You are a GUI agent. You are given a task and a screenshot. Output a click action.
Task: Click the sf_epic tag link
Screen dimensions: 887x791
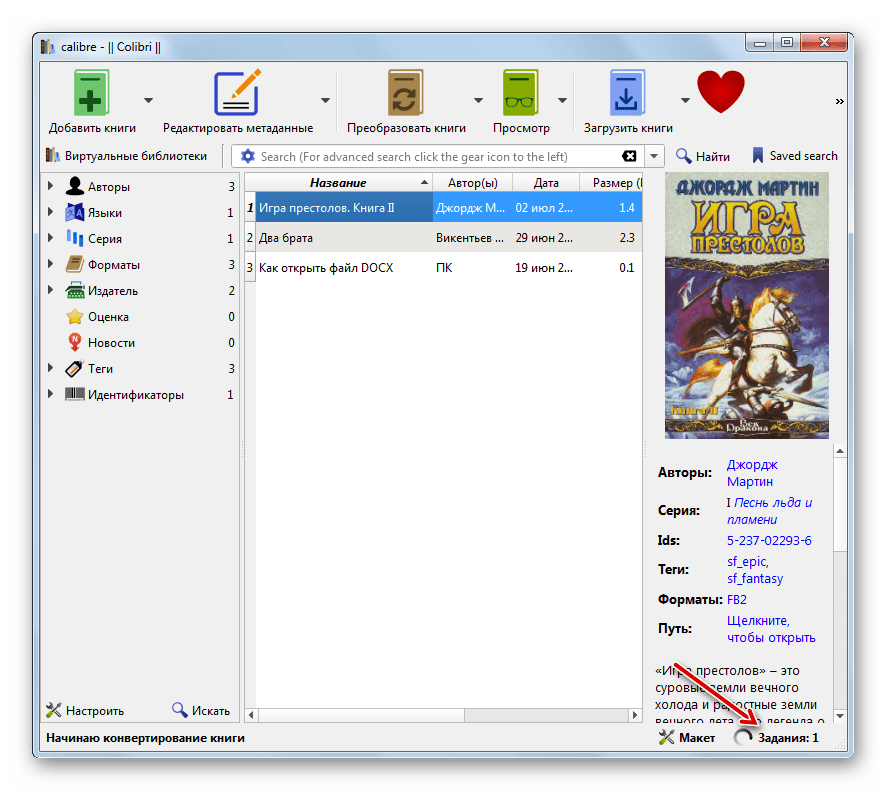(x=747, y=561)
